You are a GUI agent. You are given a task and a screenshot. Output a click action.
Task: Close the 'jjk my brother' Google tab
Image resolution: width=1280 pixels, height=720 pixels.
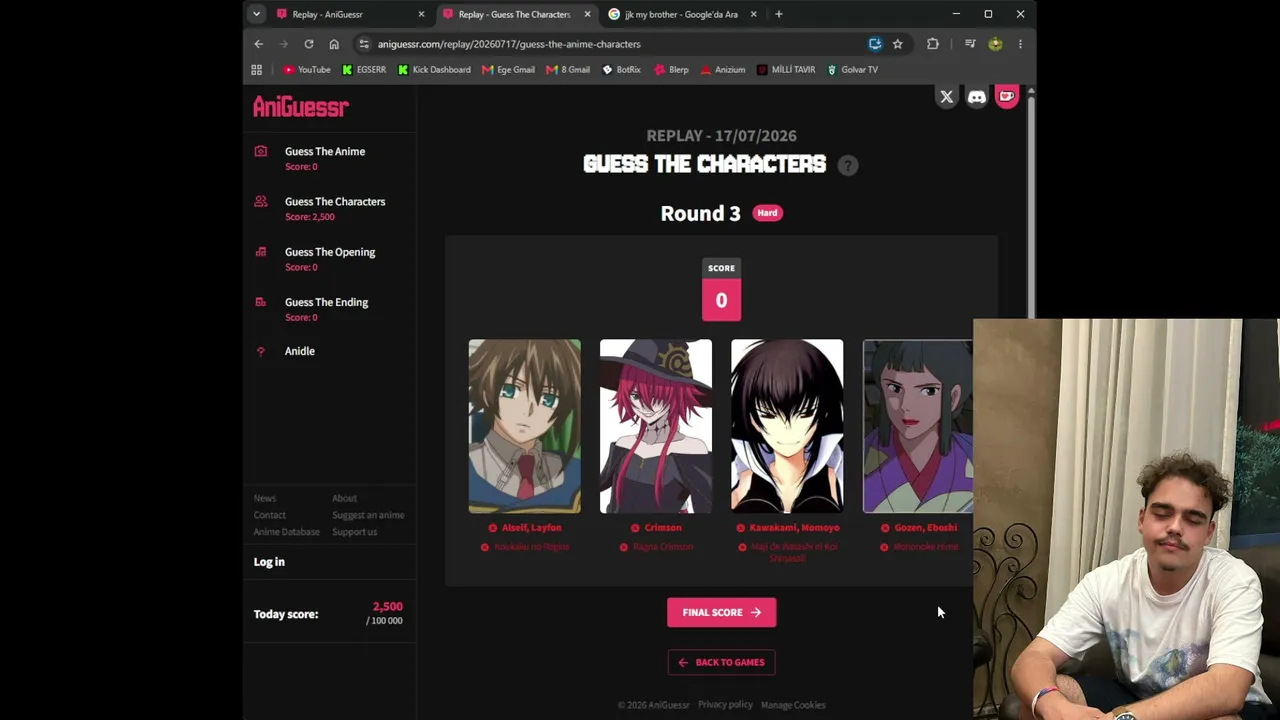(753, 14)
